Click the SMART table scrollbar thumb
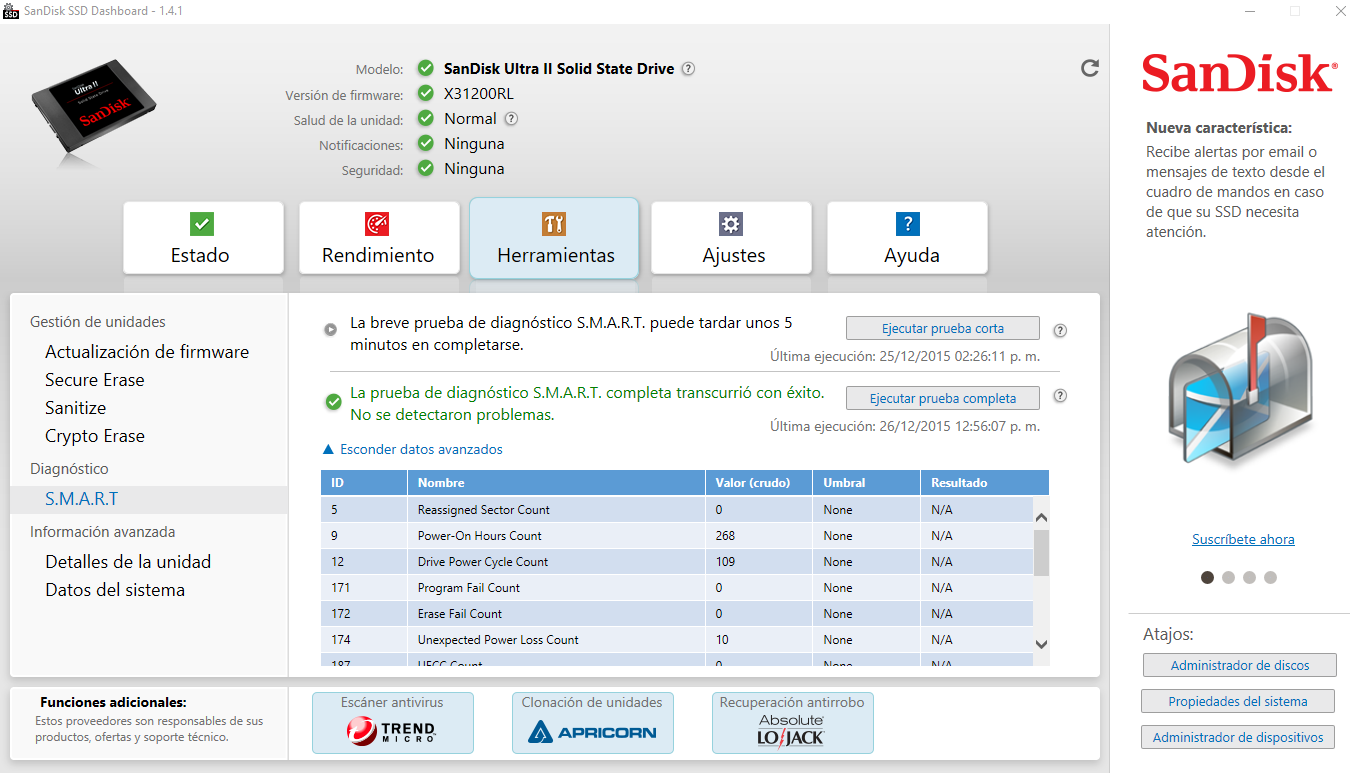This screenshot has width=1362, height=773. tap(1041, 553)
